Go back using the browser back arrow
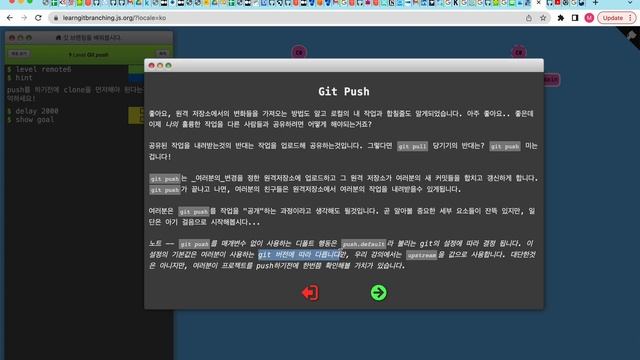 click(10, 18)
